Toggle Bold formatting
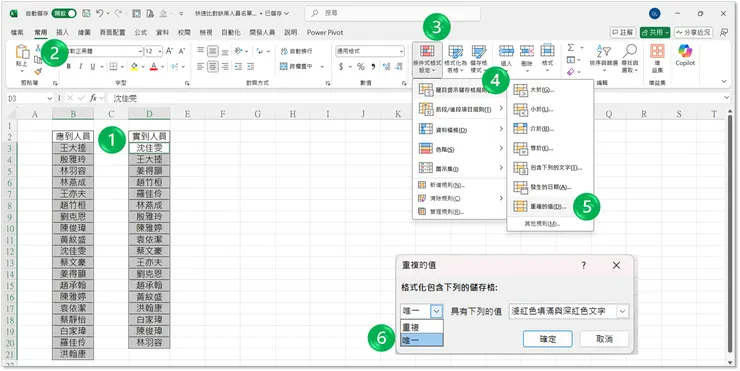The width and height of the screenshot is (740, 371). [69, 67]
